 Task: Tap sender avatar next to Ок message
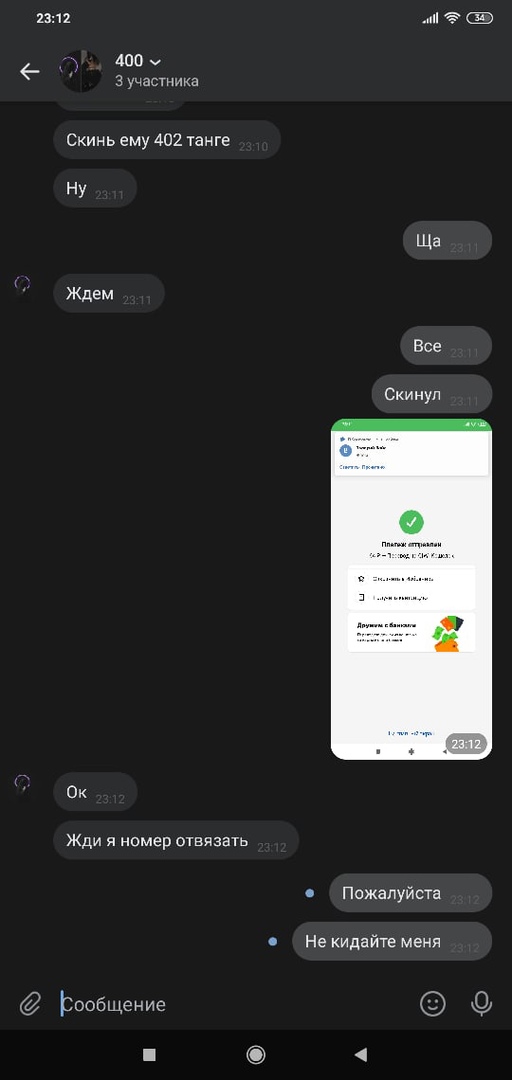[x=23, y=783]
